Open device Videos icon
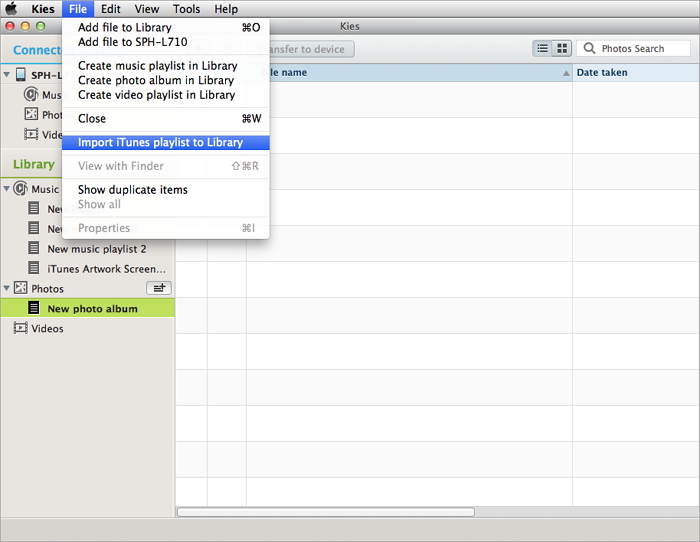Viewport: 700px width, 542px height. point(31,134)
